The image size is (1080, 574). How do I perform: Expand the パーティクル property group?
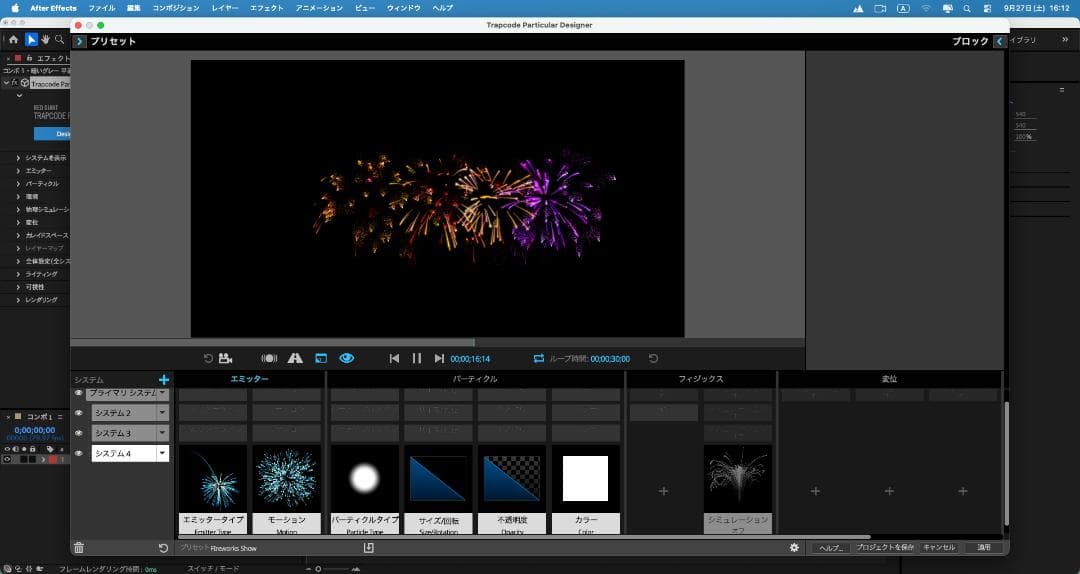18,184
